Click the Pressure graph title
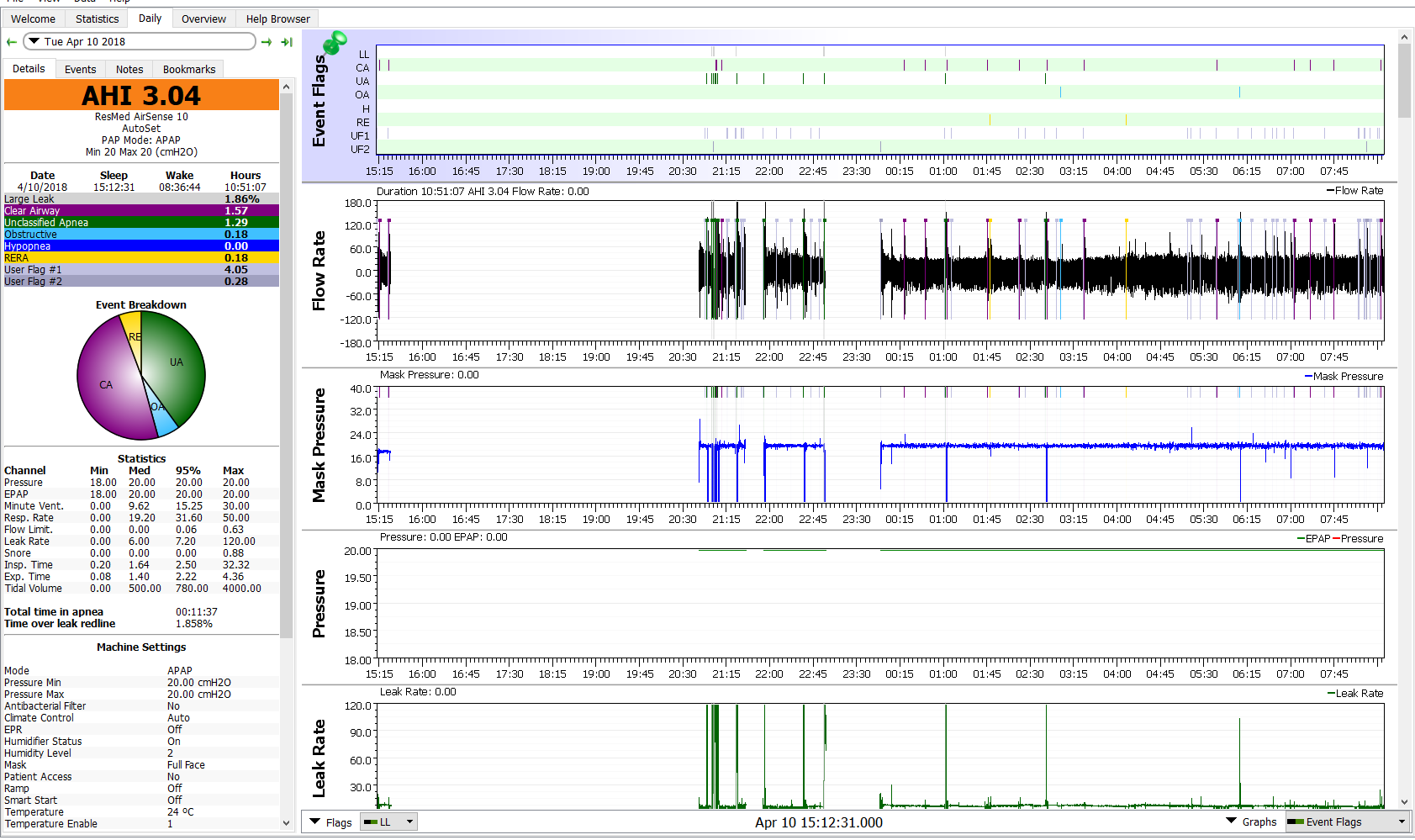1415x840 pixels. [x=319, y=604]
